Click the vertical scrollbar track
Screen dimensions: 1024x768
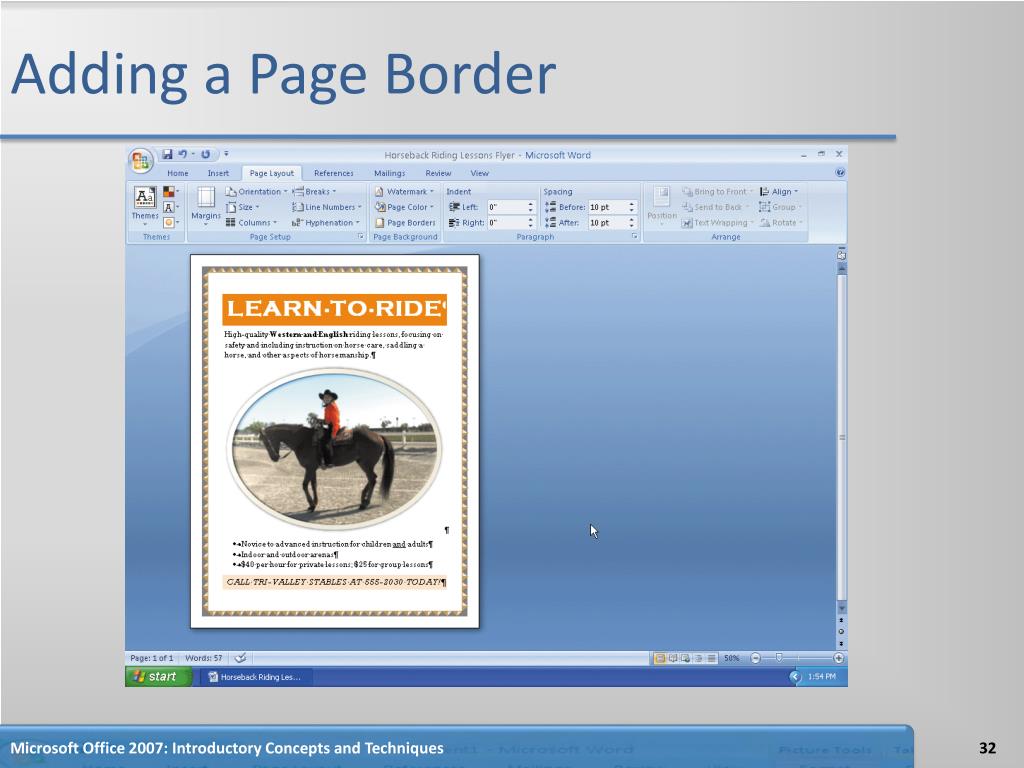[x=842, y=438]
